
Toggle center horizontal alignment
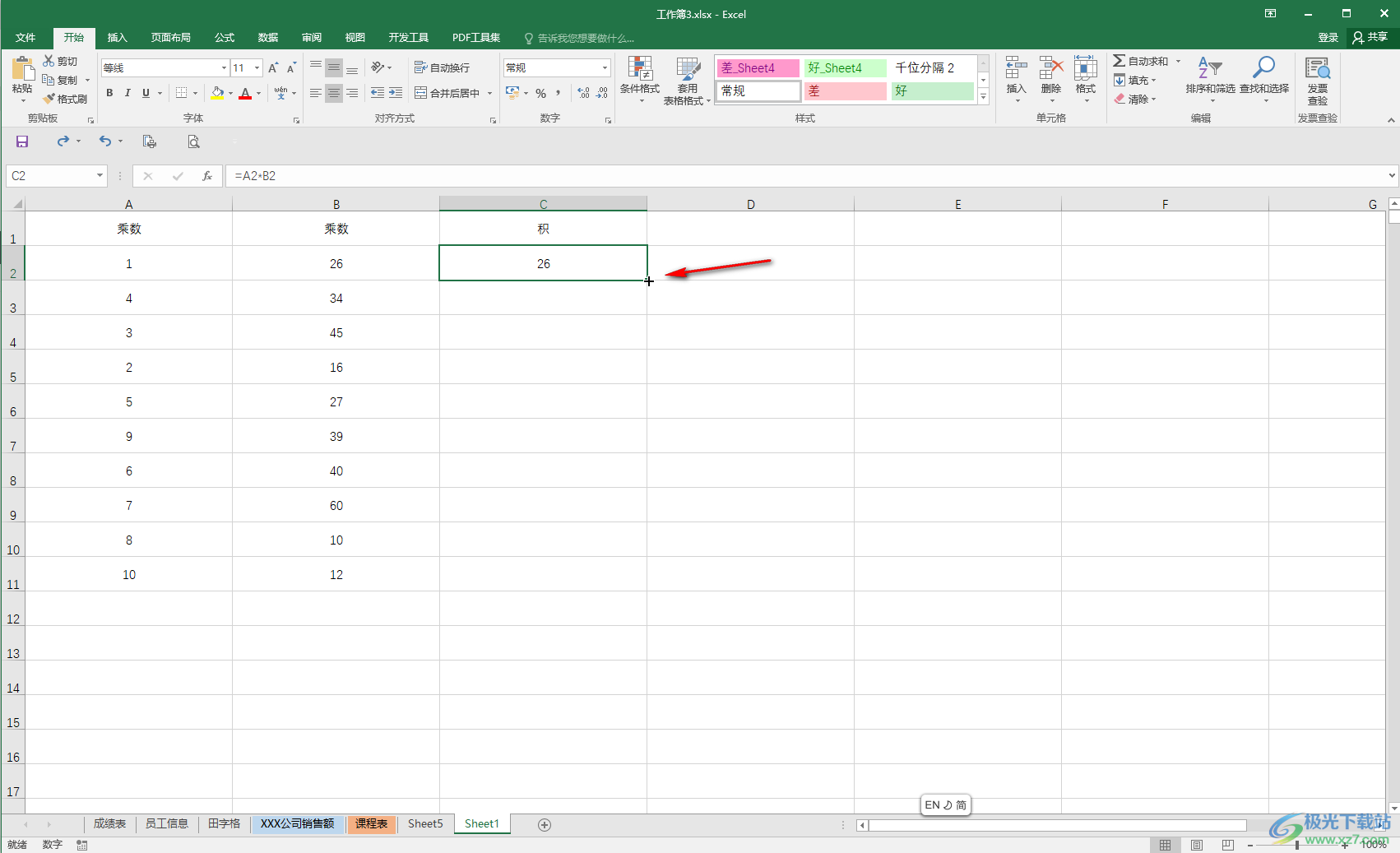click(333, 93)
